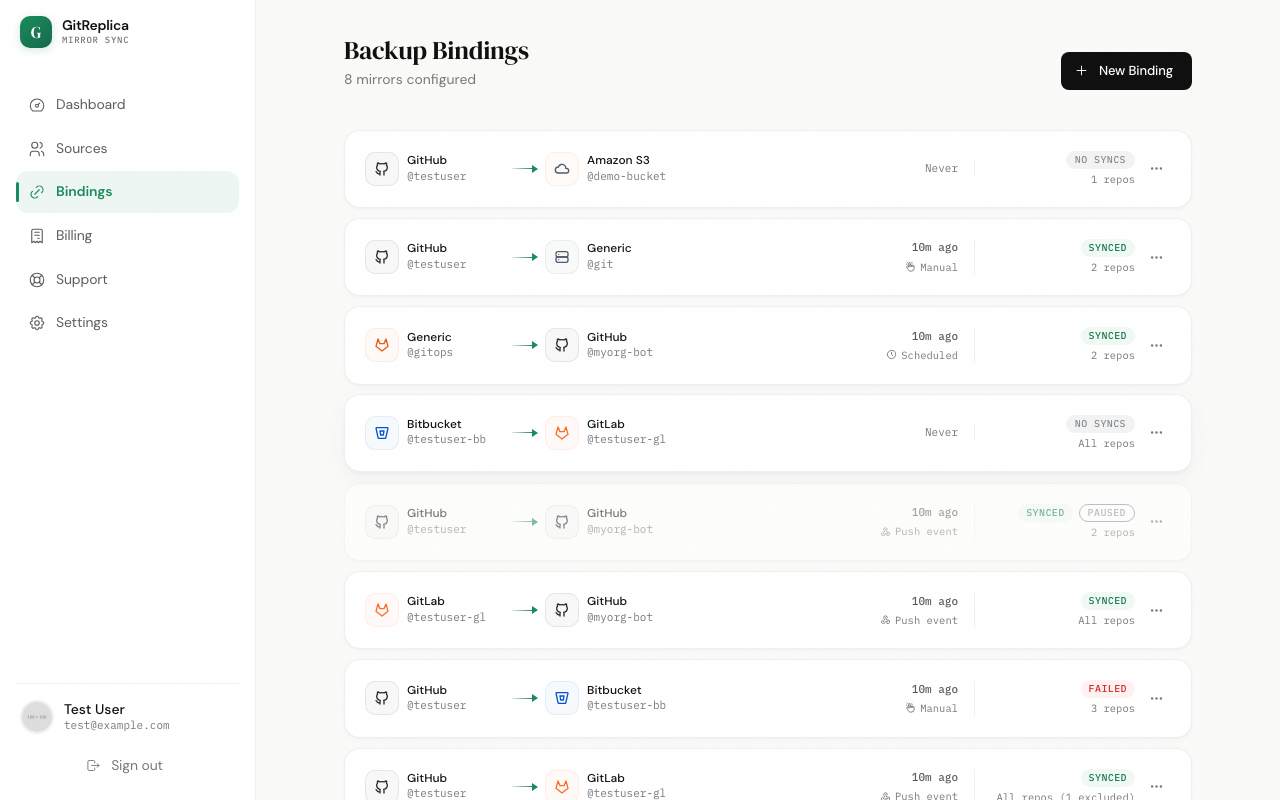
Task: Click the PAUSED status badge
Action: click(x=1107, y=513)
